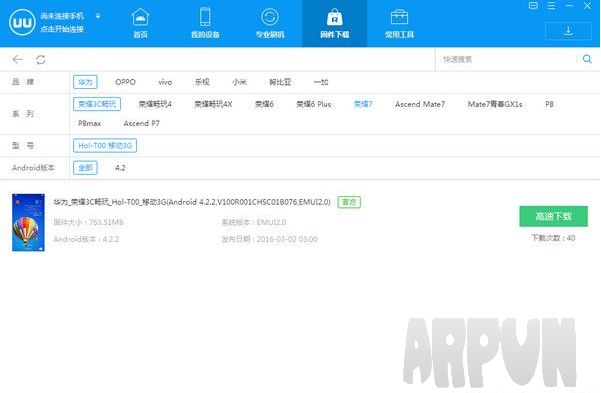Choose the Ascend P7 series
The height and width of the screenshot is (393, 601).
tap(141, 123)
